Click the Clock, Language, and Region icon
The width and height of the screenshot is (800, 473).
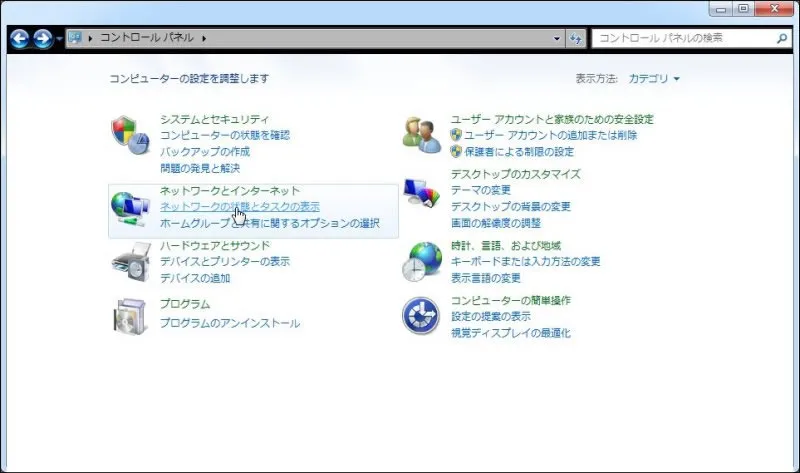[421, 261]
